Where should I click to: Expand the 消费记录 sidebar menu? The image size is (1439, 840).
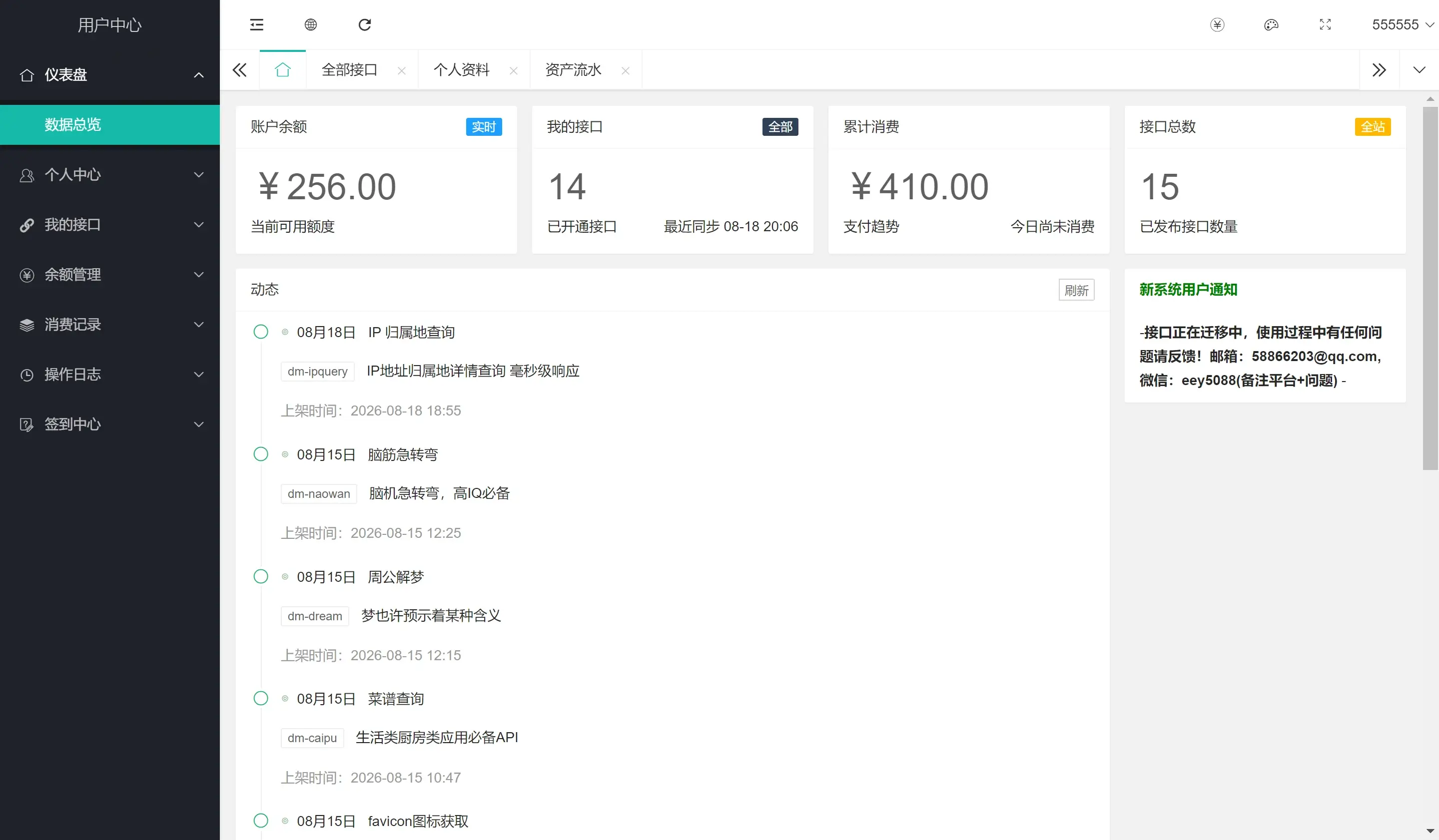pyautogui.click(x=109, y=325)
